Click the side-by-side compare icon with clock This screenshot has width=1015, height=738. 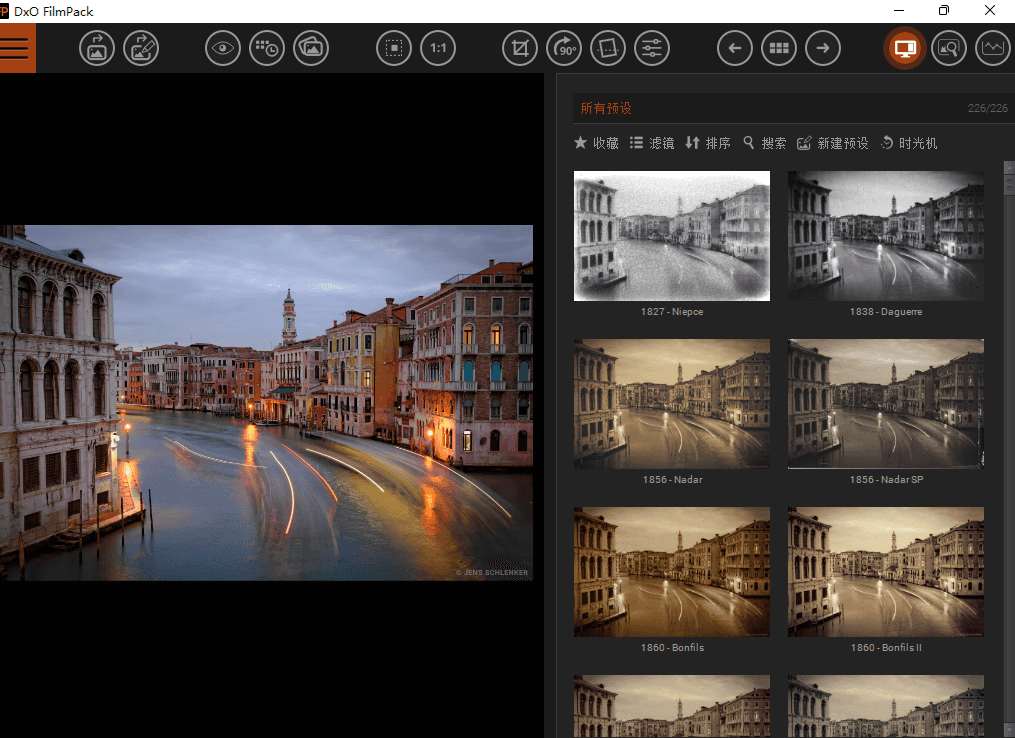pos(267,48)
